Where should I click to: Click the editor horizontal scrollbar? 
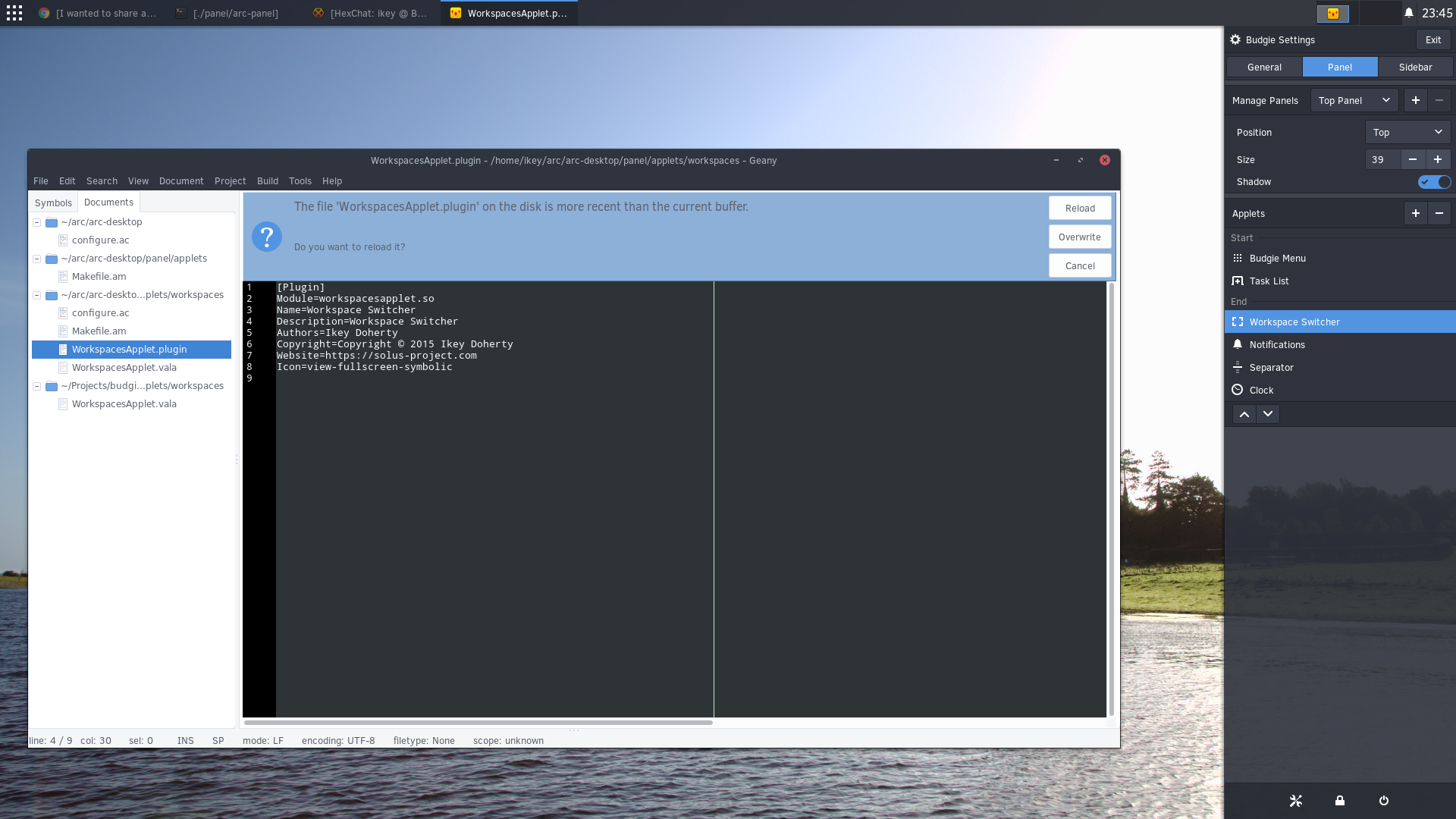(479, 723)
